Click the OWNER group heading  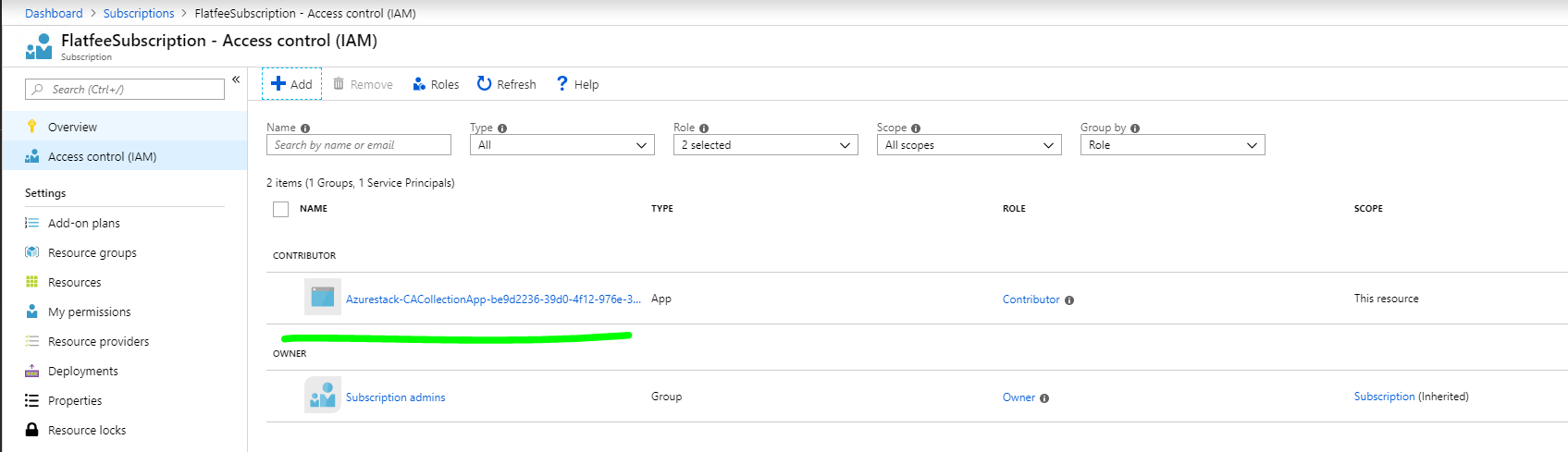[290, 353]
